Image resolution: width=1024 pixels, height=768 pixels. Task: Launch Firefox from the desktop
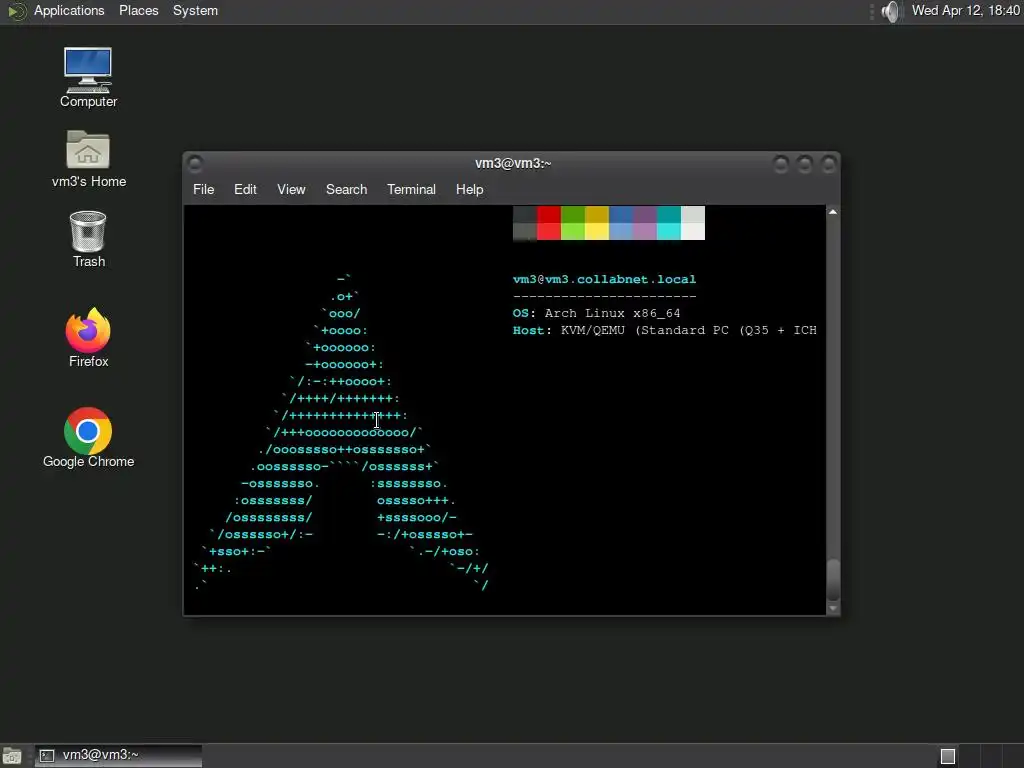[88, 338]
